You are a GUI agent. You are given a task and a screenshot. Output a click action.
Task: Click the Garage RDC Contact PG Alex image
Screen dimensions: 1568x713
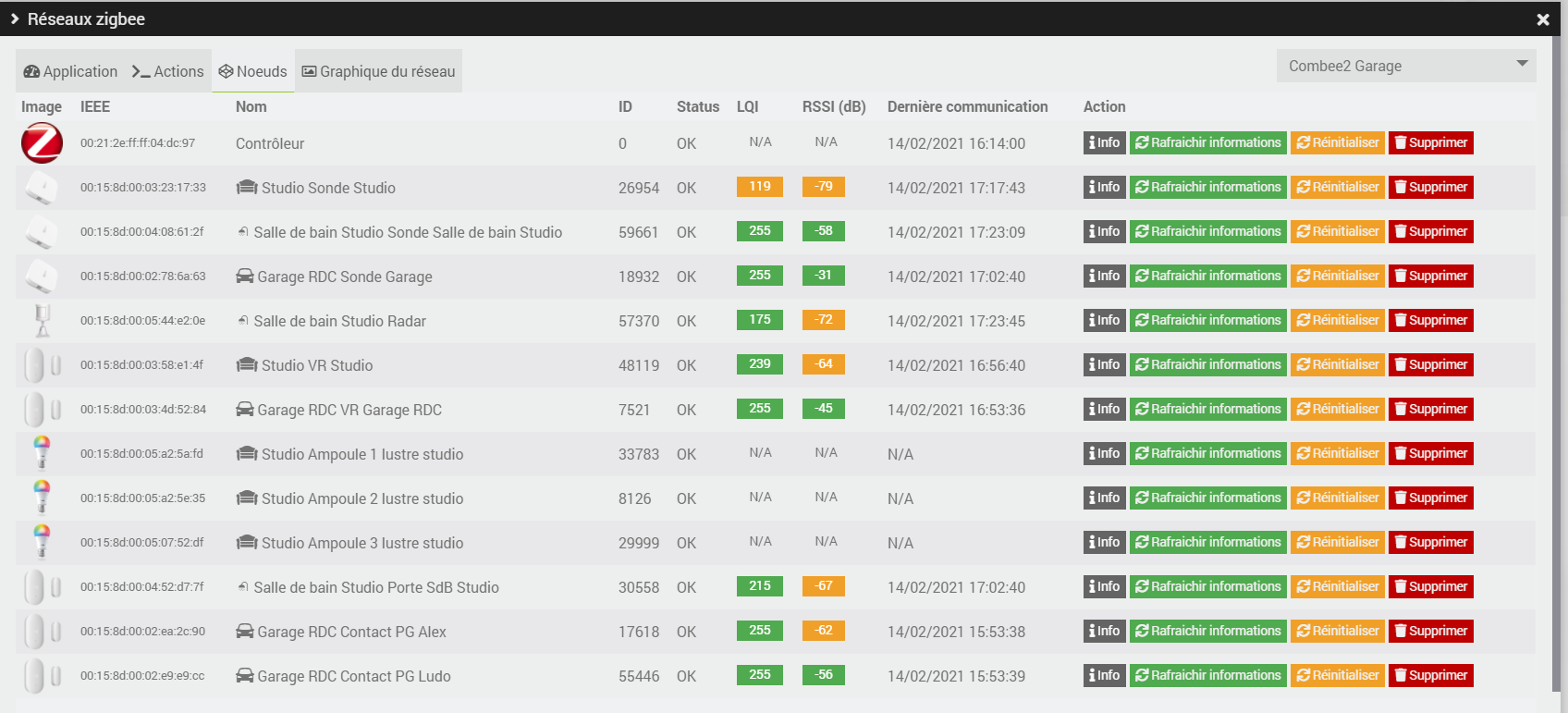pos(42,632)
